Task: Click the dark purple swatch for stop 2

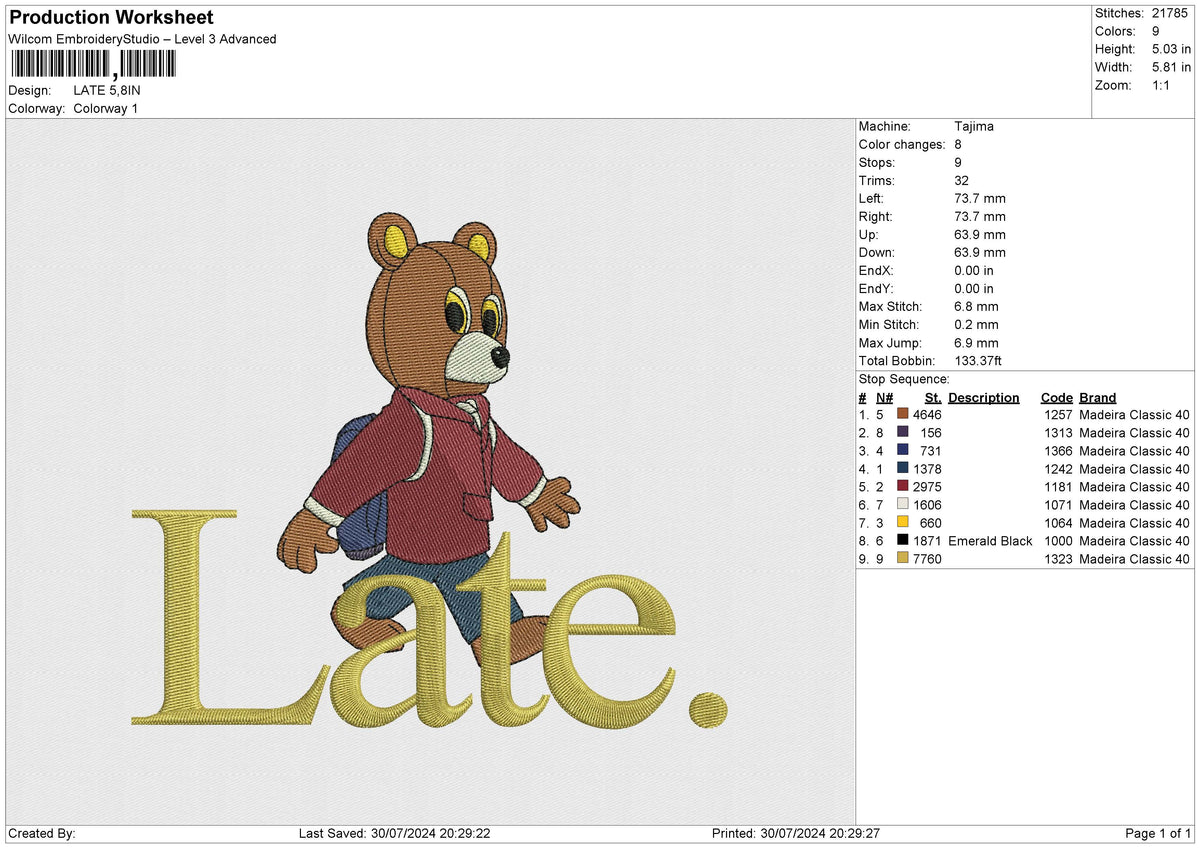Action: (x=903, y=432)
